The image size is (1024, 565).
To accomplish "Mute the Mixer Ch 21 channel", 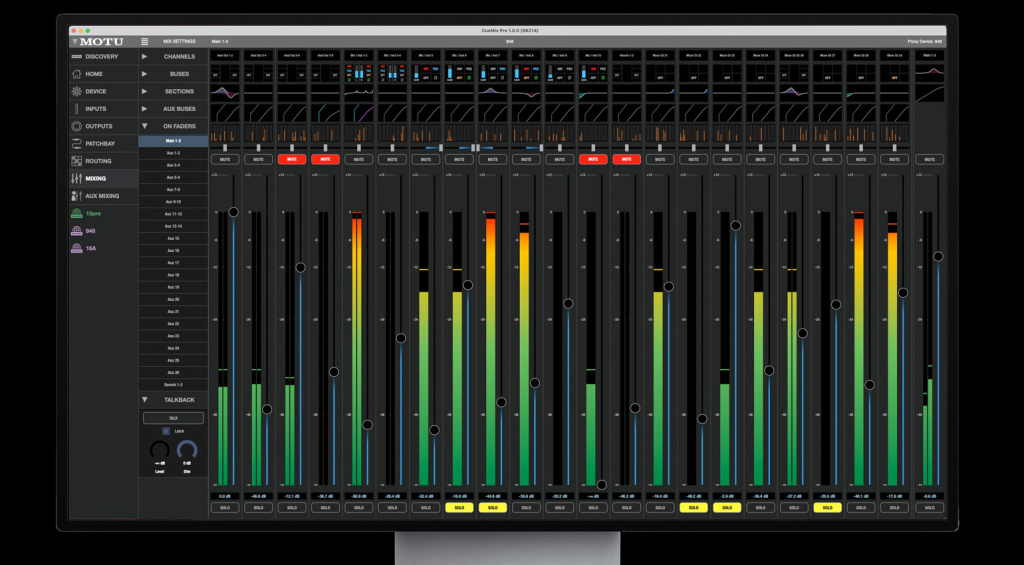I will pyautogui.click(x=660, y=159).
